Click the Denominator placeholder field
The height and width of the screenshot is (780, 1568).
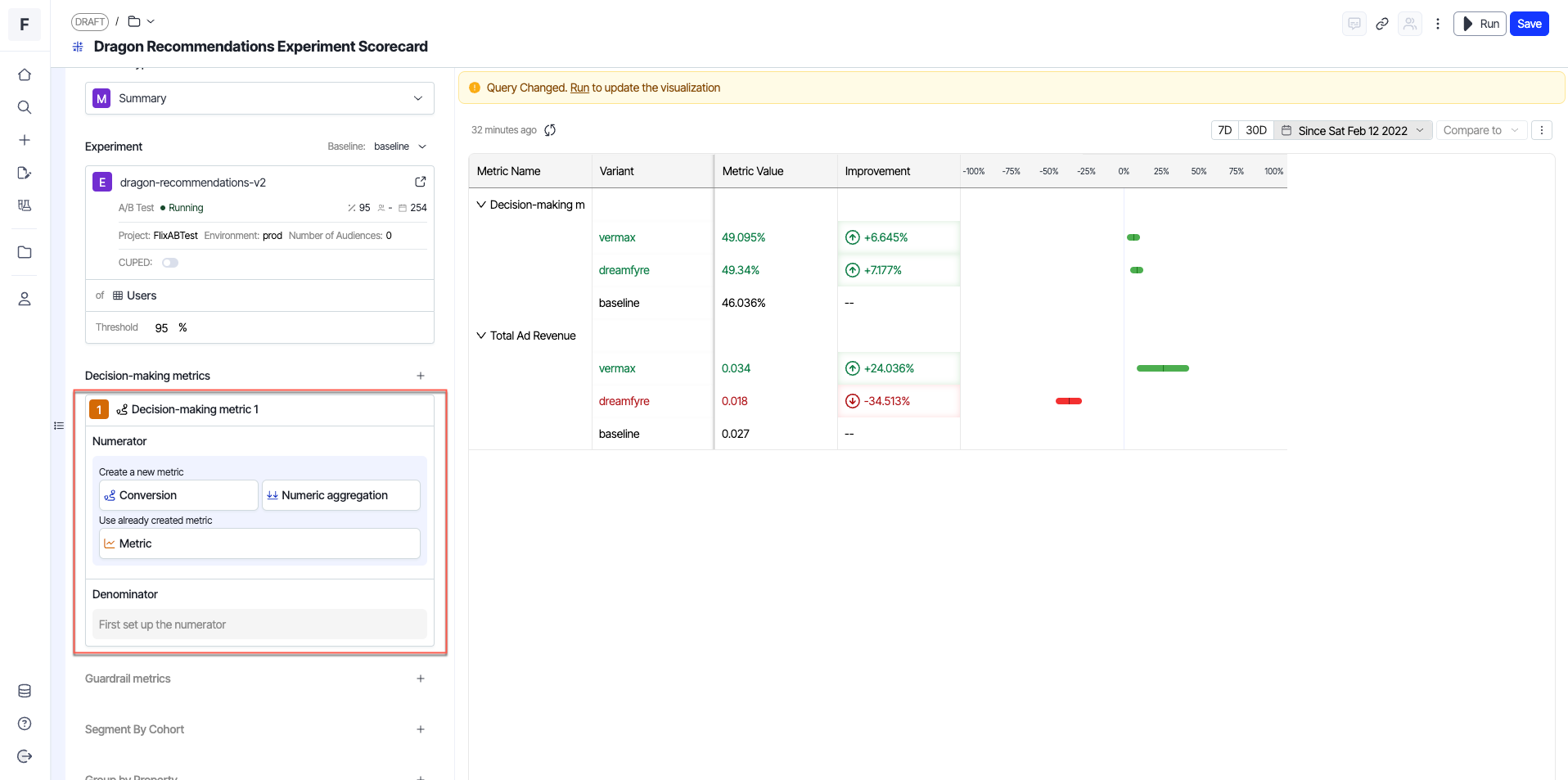(x=259, y=624)
